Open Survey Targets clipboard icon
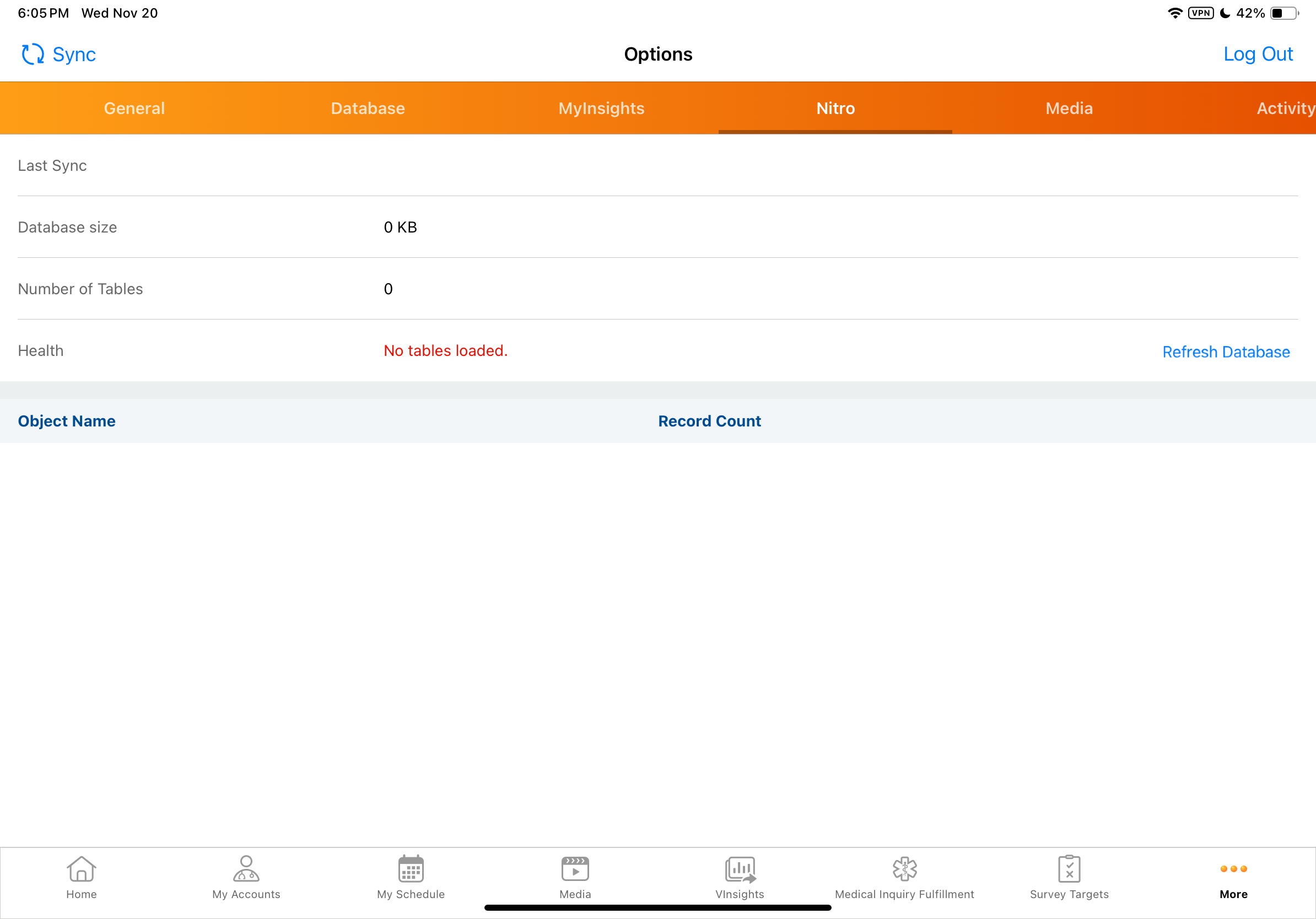The width and height of the screenshot is (1316, 919). (x=1069, y=869)
